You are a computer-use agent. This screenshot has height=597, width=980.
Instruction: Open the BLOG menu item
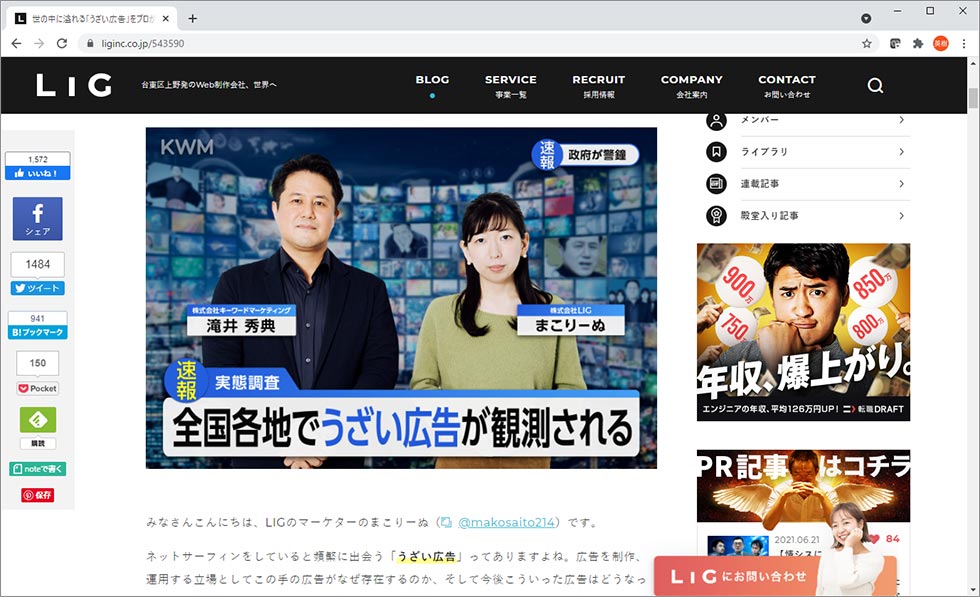click(x=432, y=80)
